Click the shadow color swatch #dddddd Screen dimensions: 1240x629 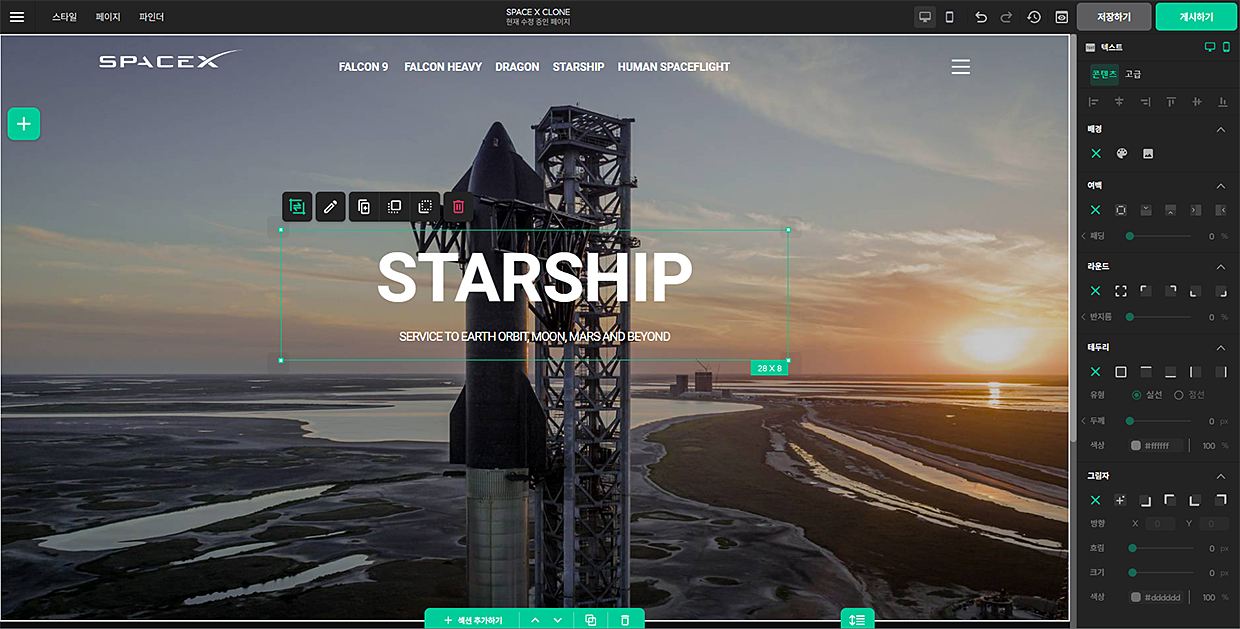1136,597
